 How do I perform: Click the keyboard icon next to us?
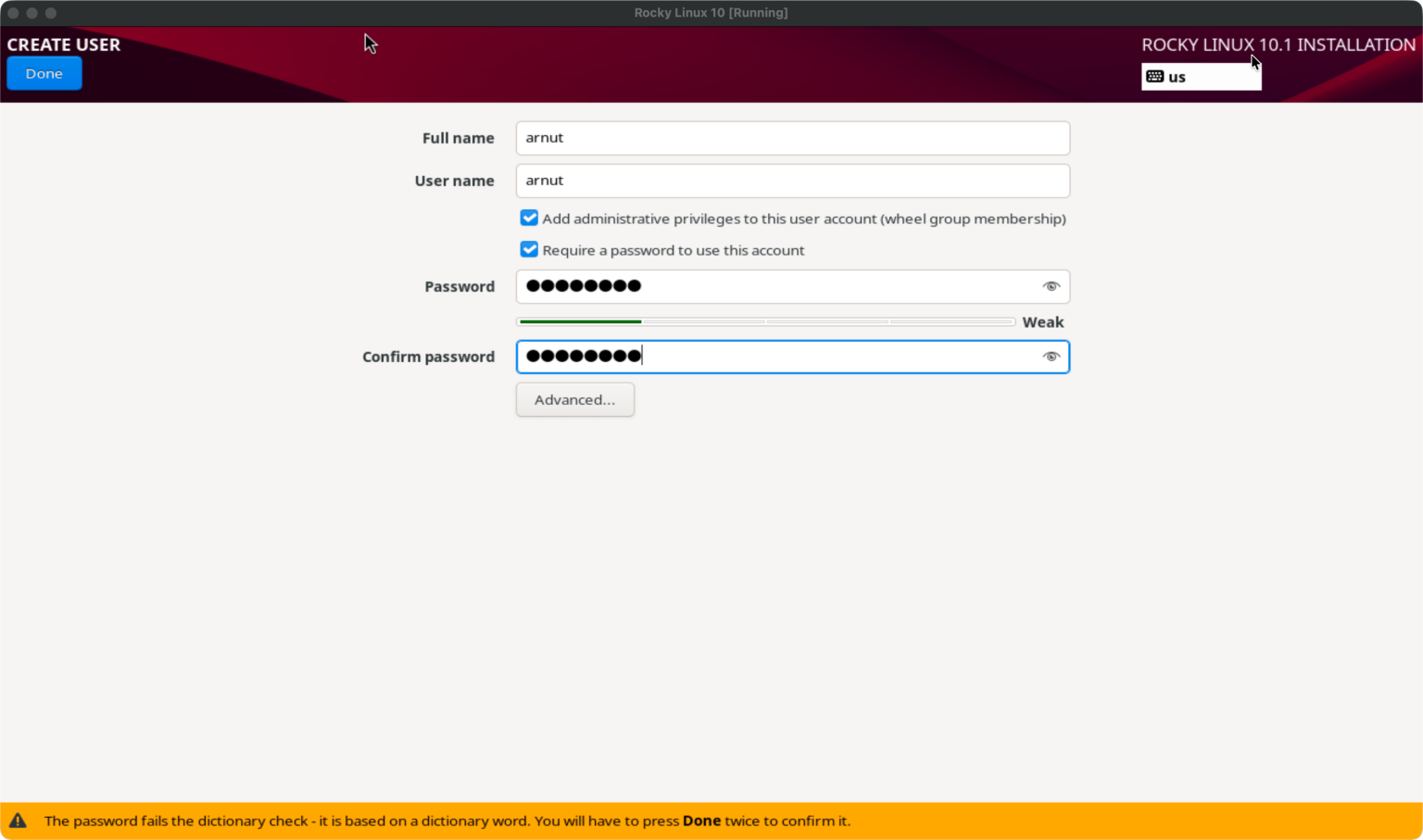(1154, 77)
